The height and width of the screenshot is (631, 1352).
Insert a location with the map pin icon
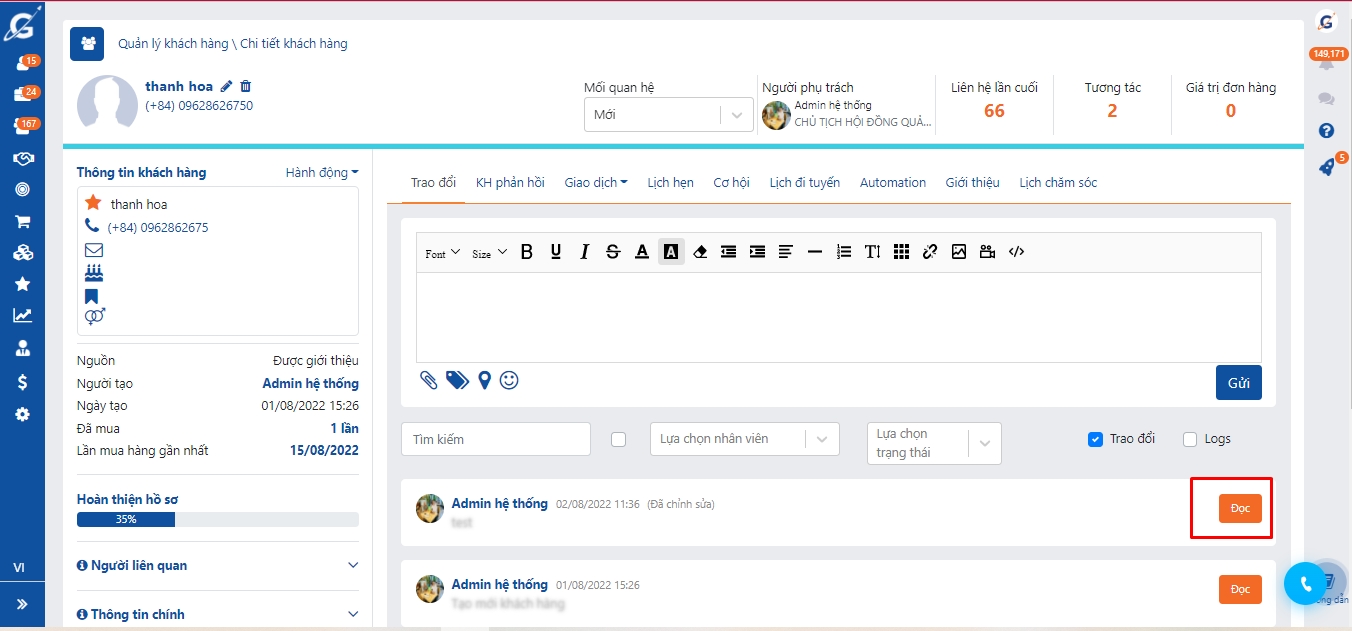point(485,380)
